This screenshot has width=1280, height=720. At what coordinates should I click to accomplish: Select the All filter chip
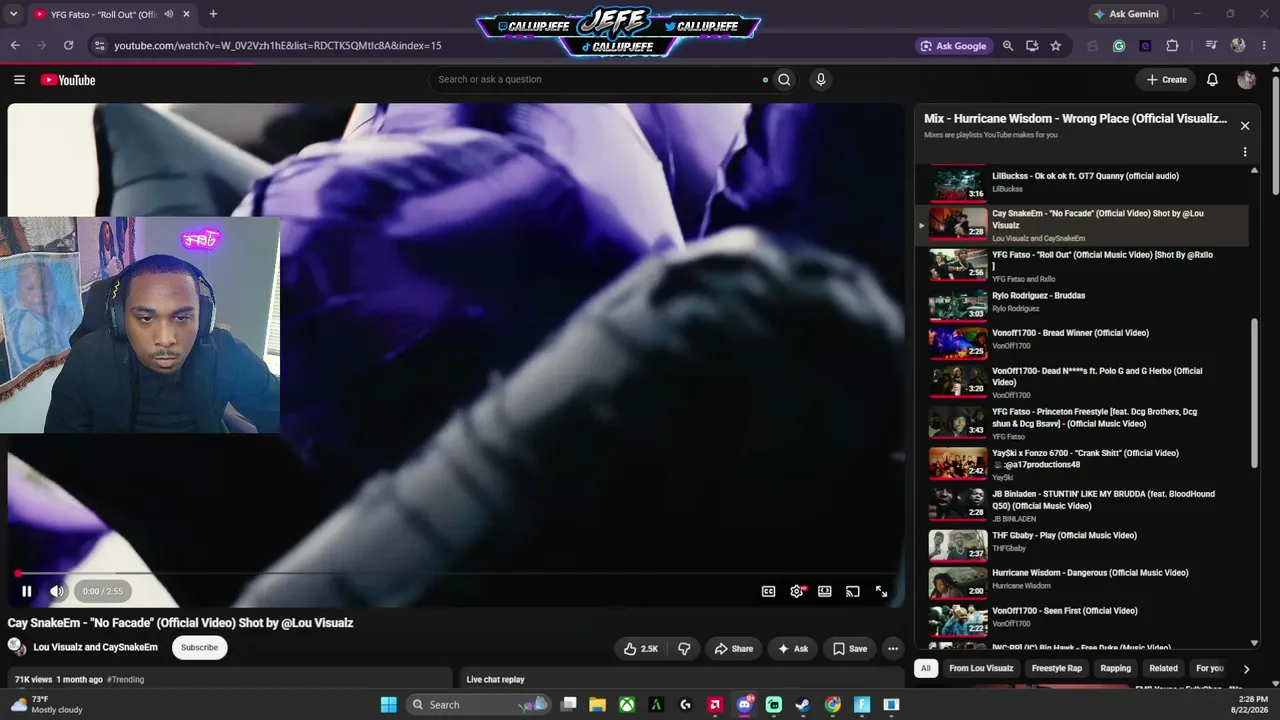(926, 669)
